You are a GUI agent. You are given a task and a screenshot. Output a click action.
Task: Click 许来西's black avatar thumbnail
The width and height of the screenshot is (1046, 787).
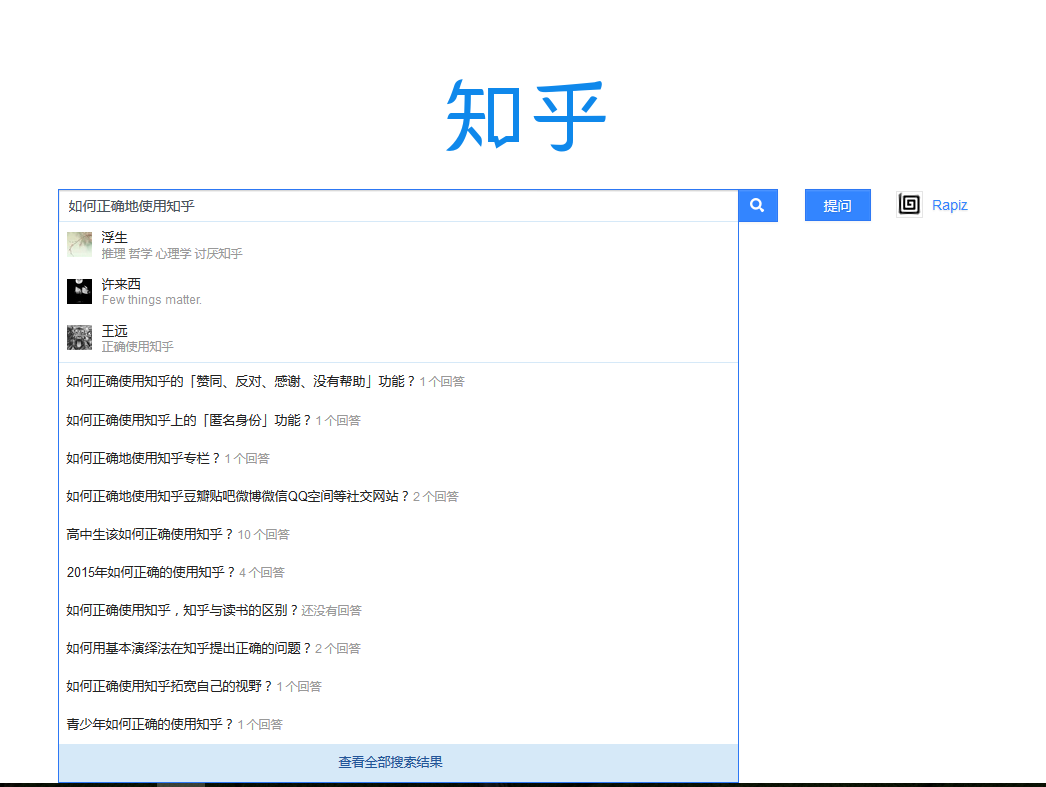point(79,291)
